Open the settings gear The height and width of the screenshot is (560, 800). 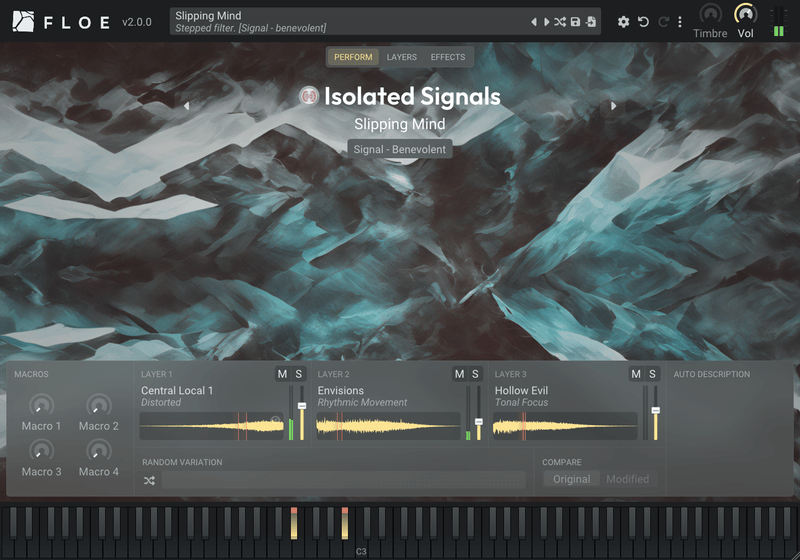pyautogui.click(x=623, y=22)
